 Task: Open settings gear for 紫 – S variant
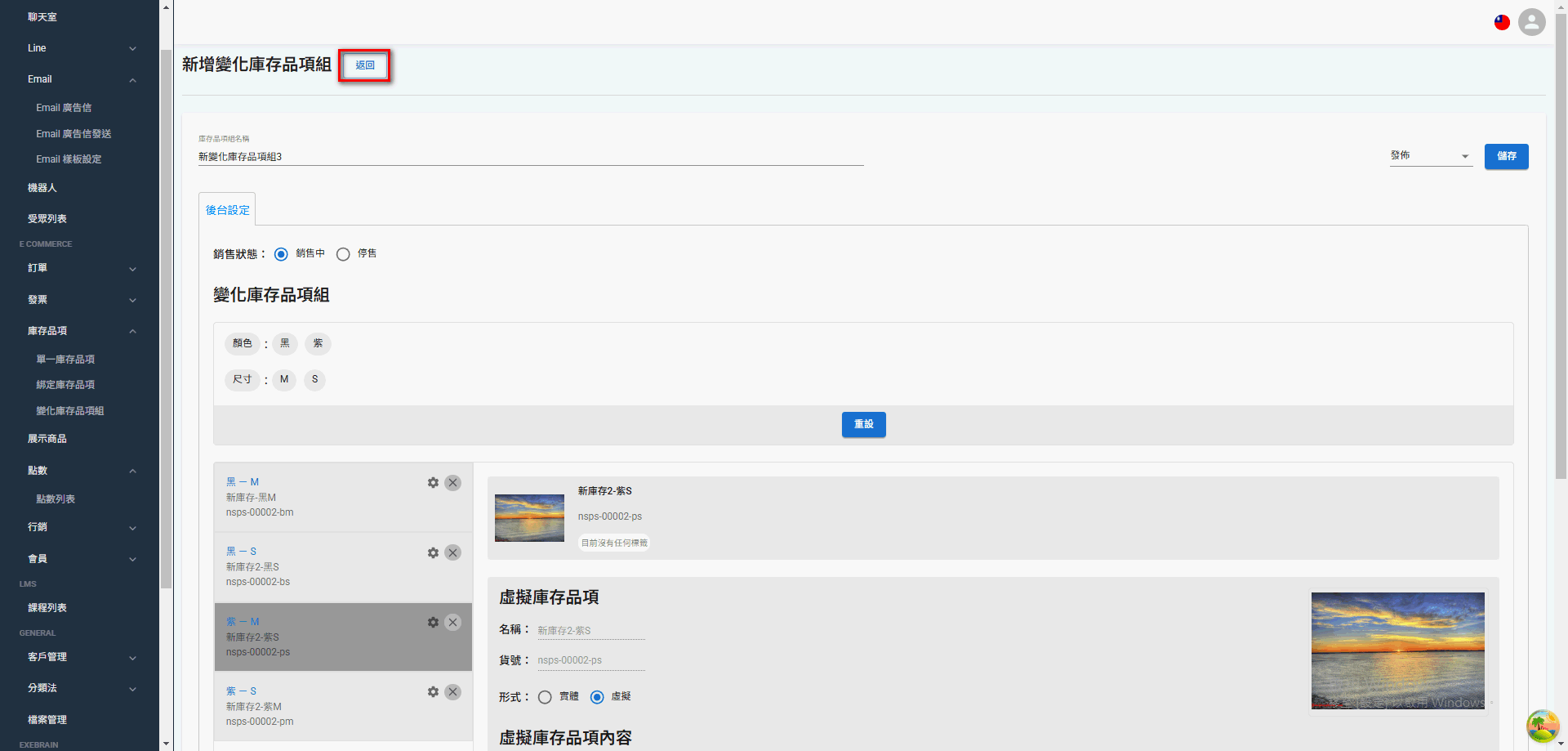click(x=433, y=692)
